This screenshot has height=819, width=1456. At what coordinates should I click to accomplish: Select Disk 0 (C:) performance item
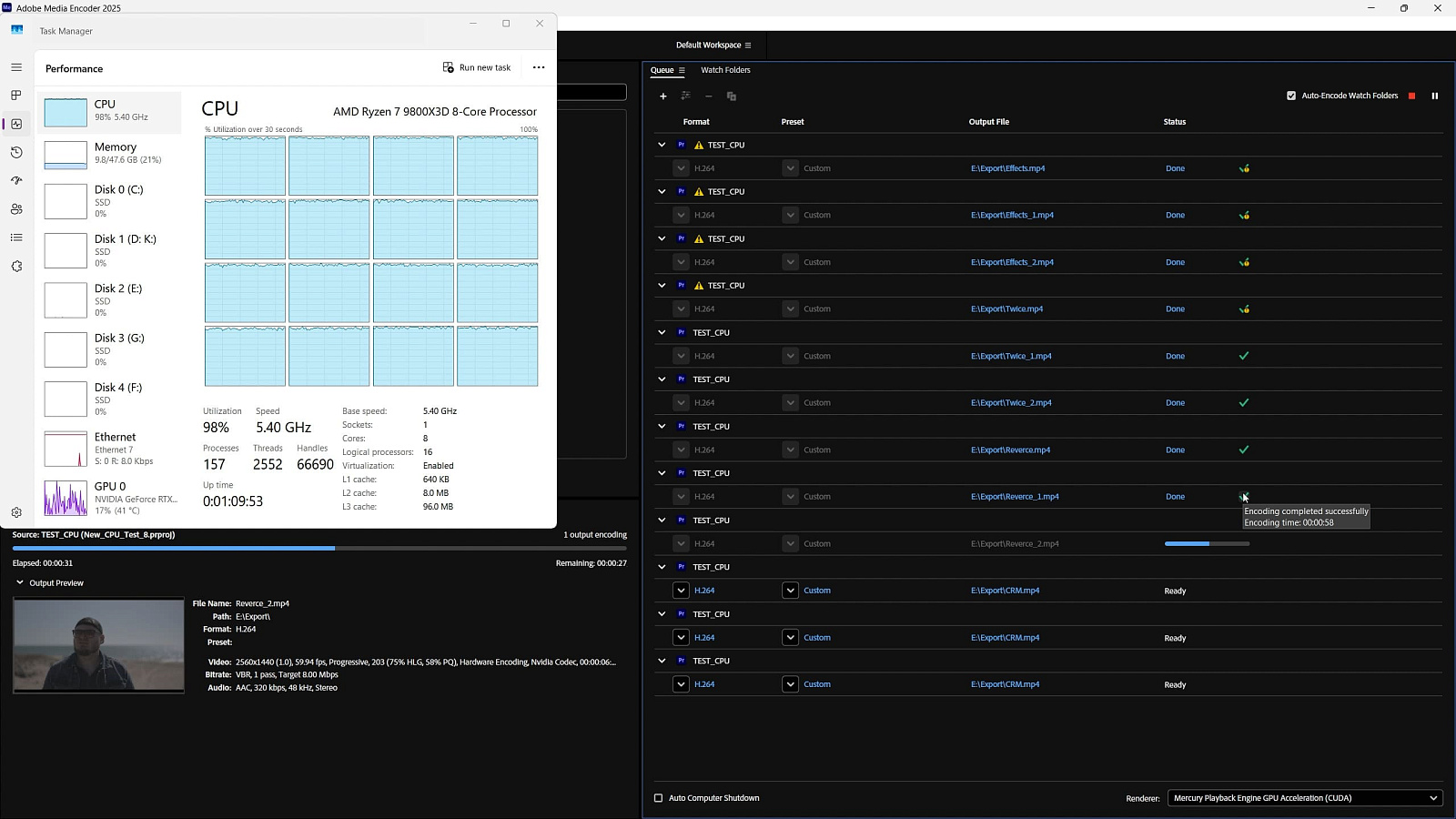click(x=109, y=201)
